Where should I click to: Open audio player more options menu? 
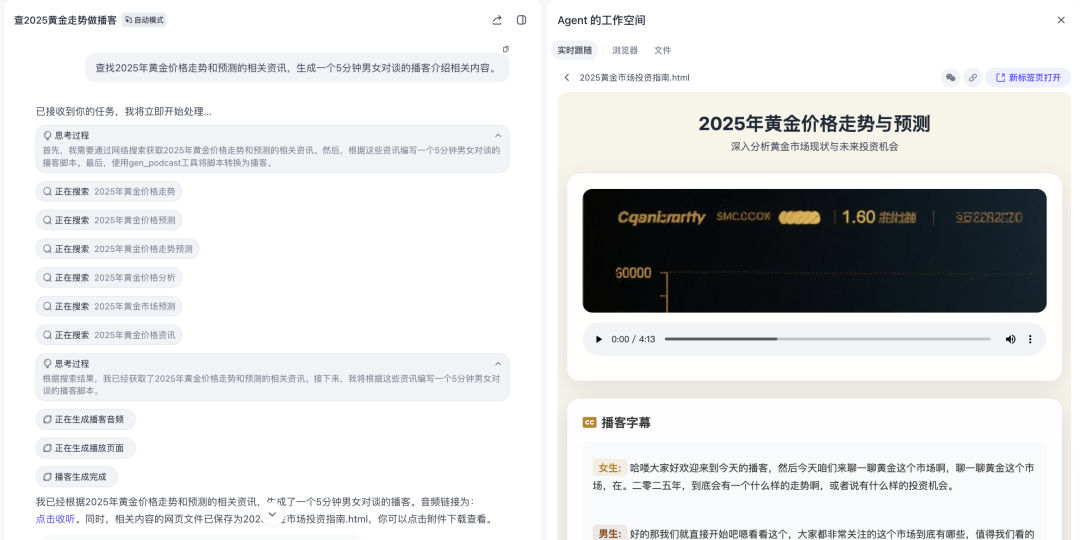click(x=1030, y=339)
